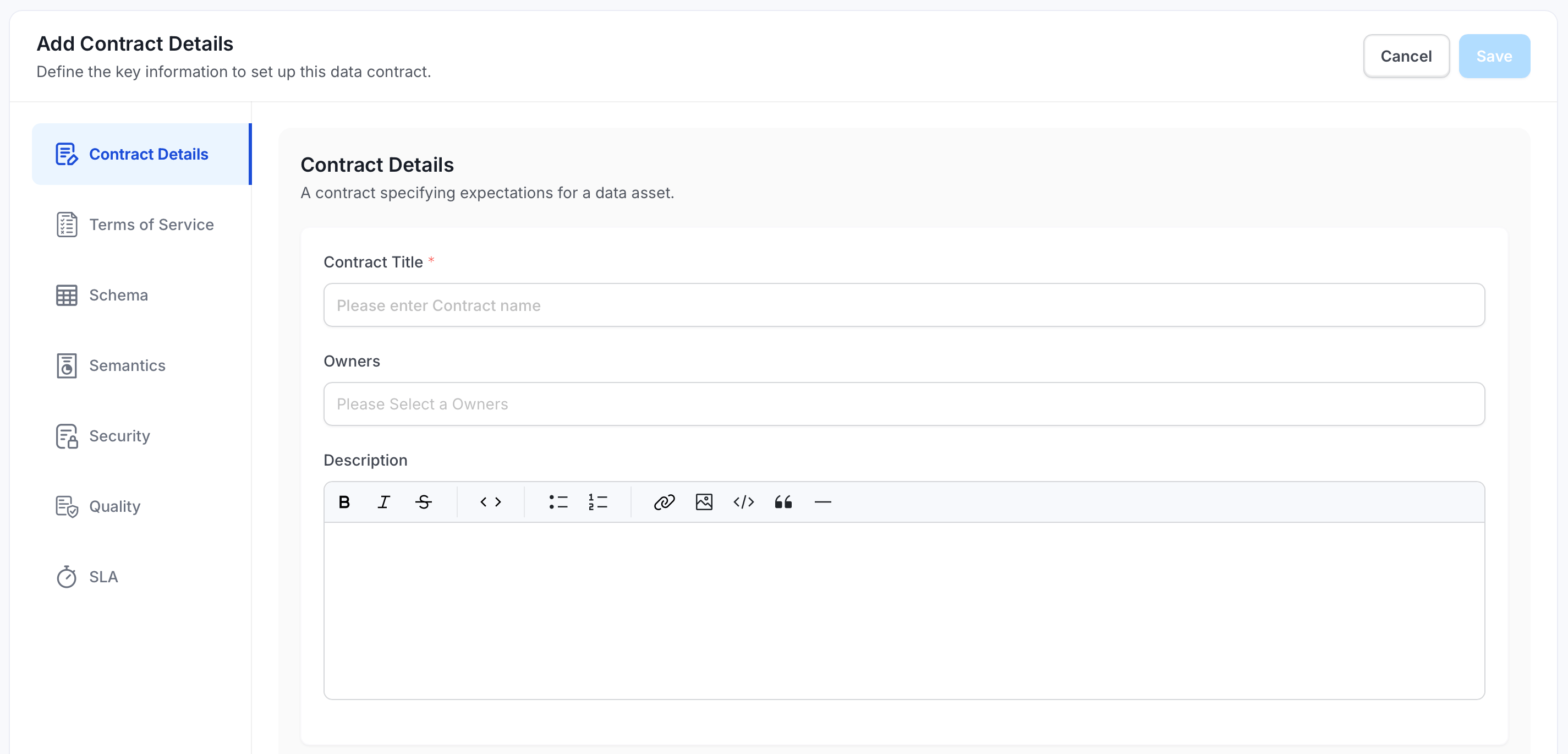Cancel adding contract details

click(1406, 56)
